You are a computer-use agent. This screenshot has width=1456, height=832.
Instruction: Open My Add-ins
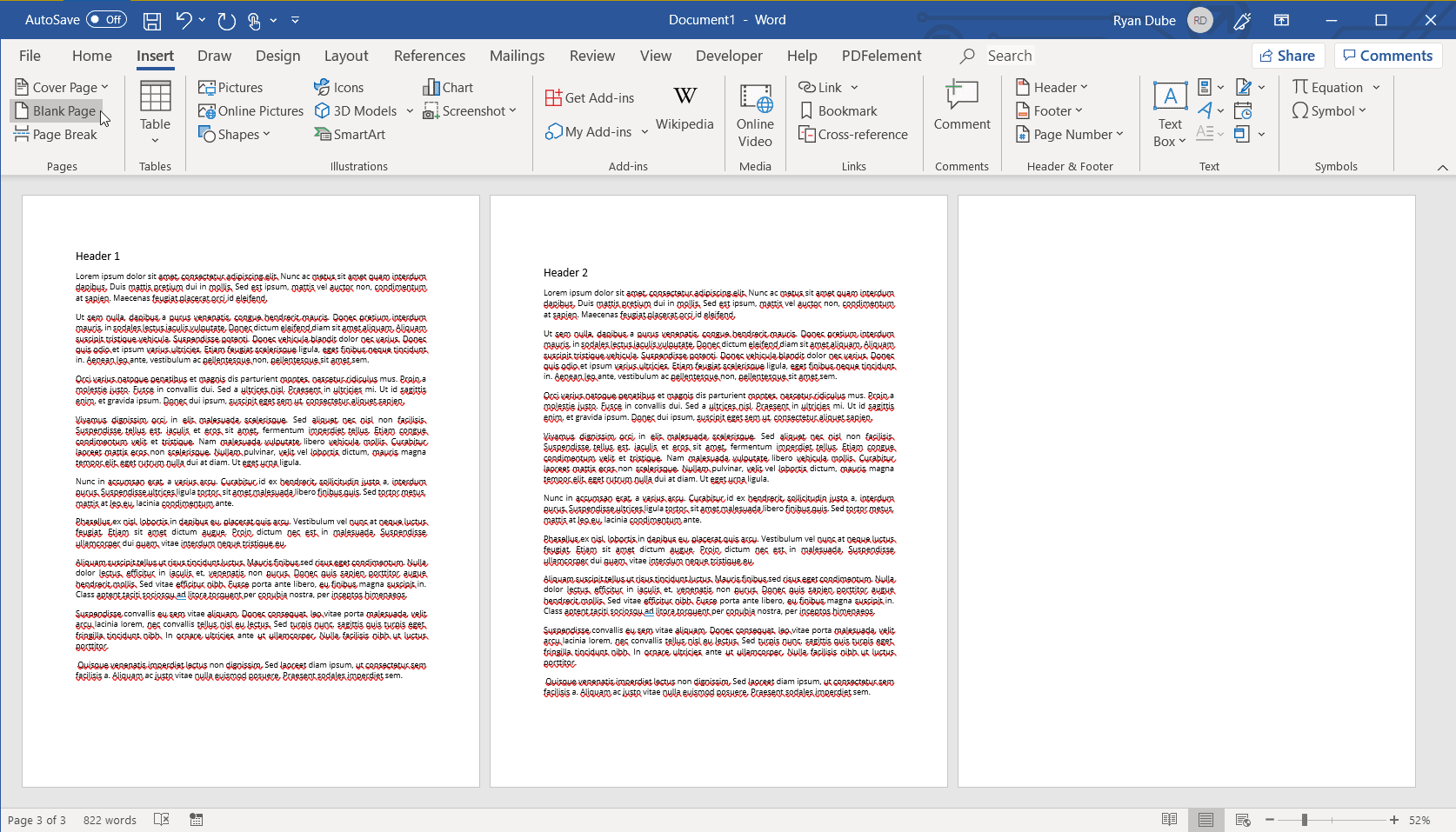[x=597, y=131]
